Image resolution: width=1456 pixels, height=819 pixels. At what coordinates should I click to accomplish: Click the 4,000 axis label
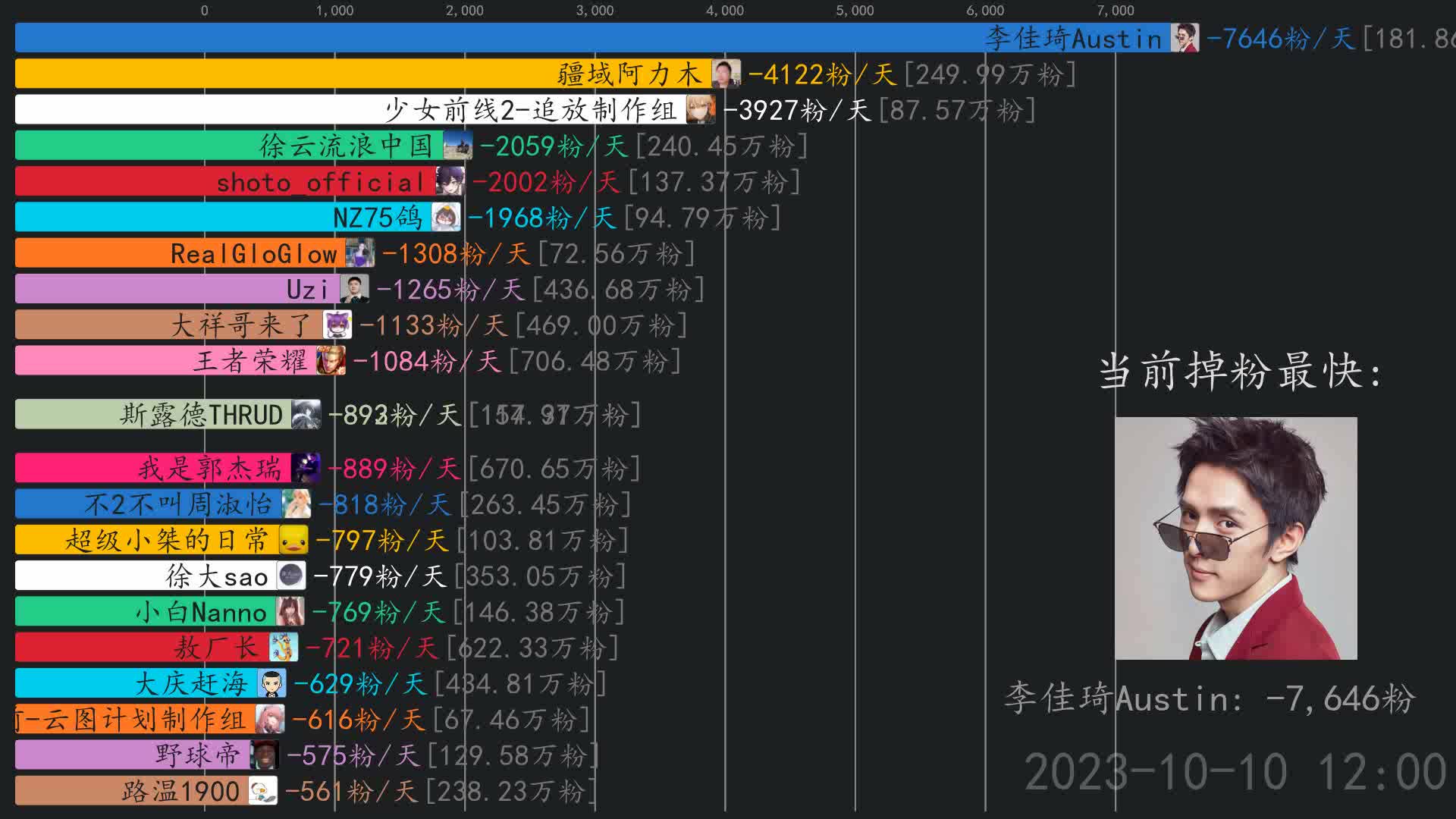click(725, 11)
